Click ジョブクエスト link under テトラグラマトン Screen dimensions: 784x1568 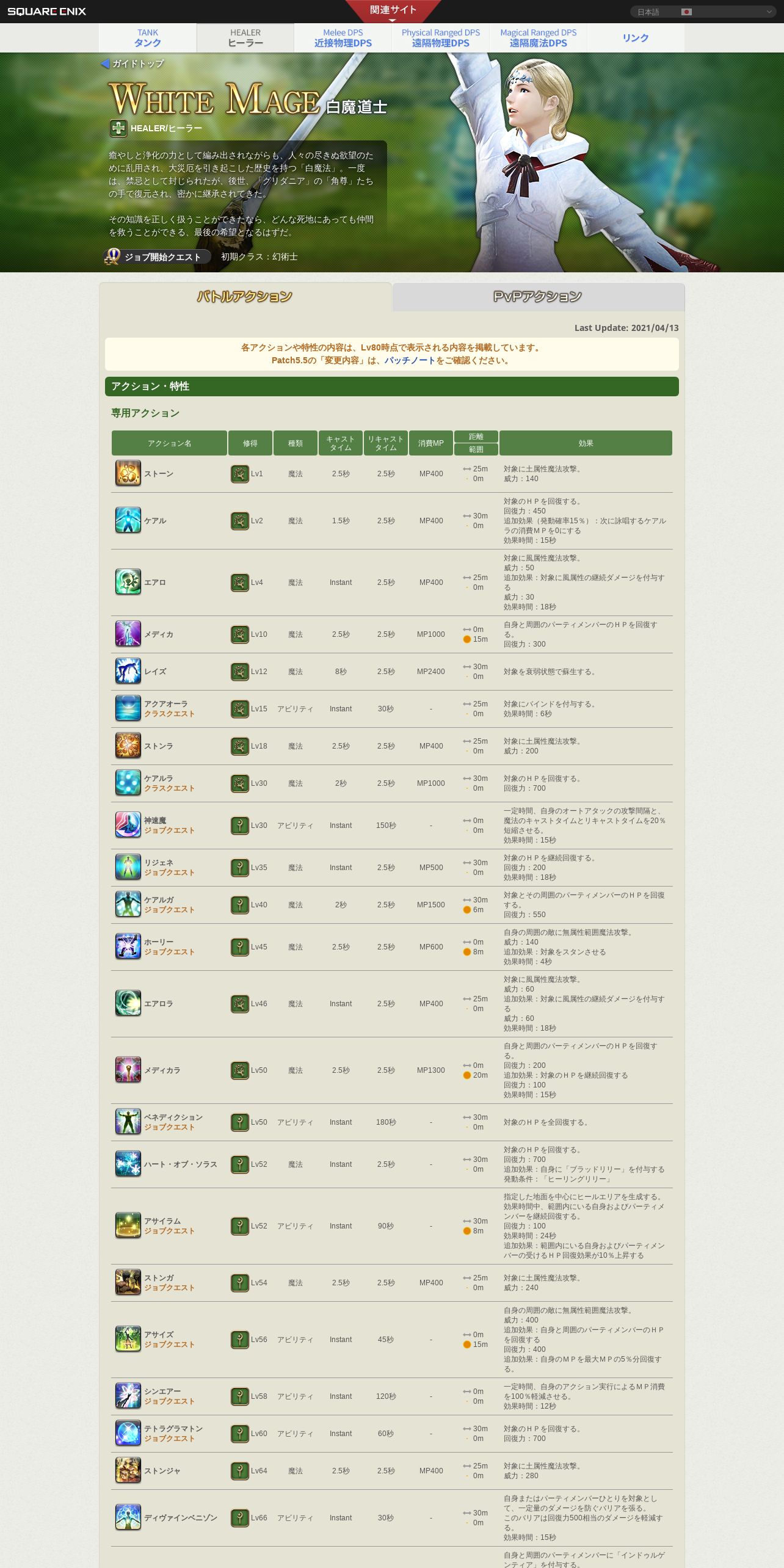coord(169,1439)
